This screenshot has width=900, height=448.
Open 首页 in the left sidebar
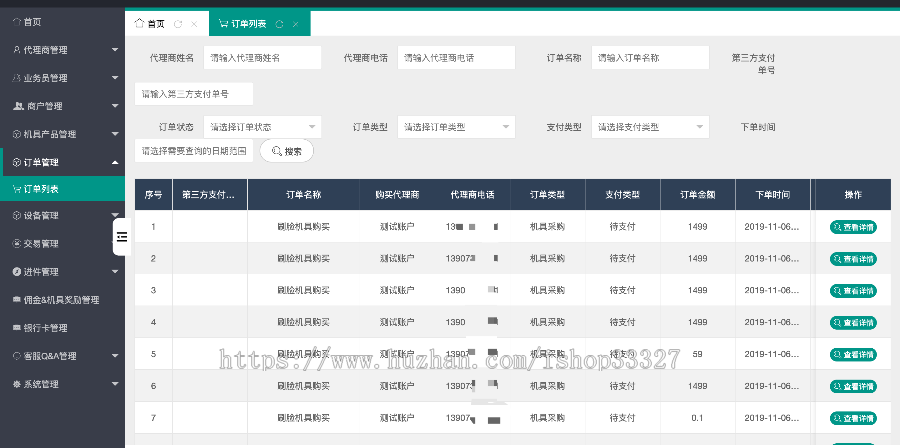(x=63, y=22)
